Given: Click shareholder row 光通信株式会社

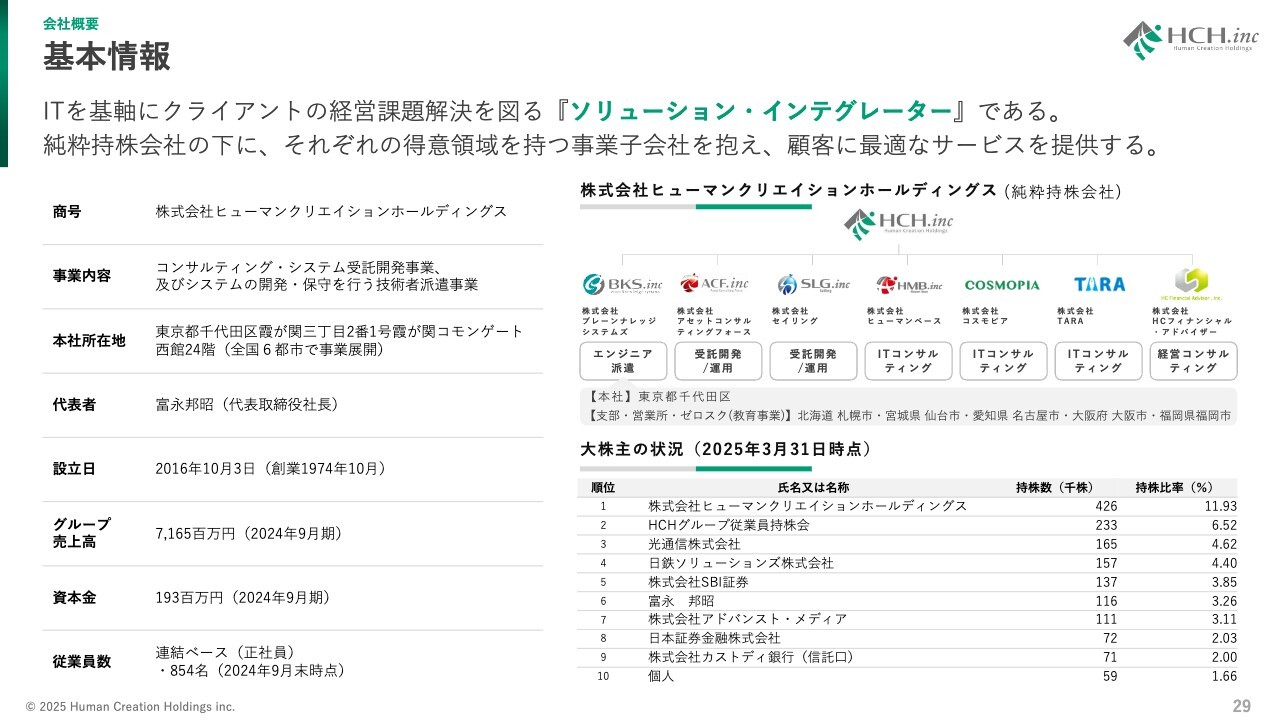Looking at the screenshot, I should (x=907, y=544).
